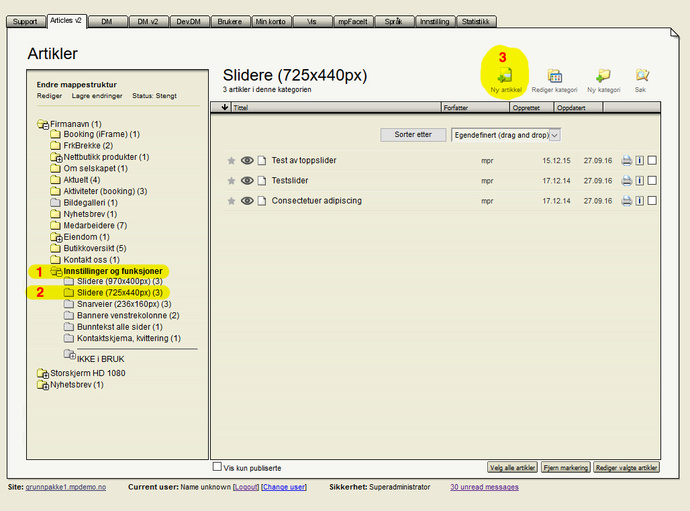
Task: Star the Test av toppslider article
Action: click(231, 160)
